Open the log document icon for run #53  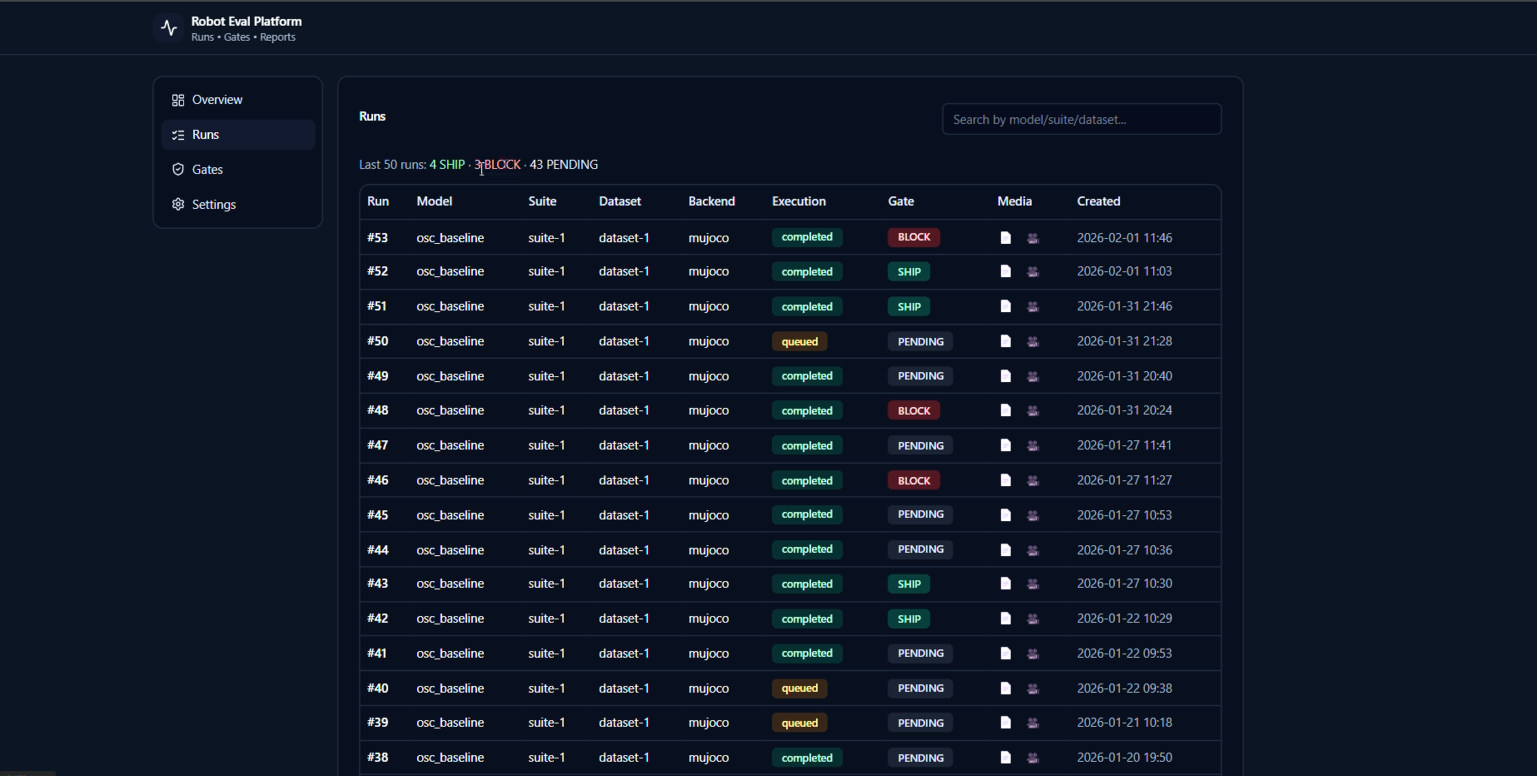[1006, 237]
